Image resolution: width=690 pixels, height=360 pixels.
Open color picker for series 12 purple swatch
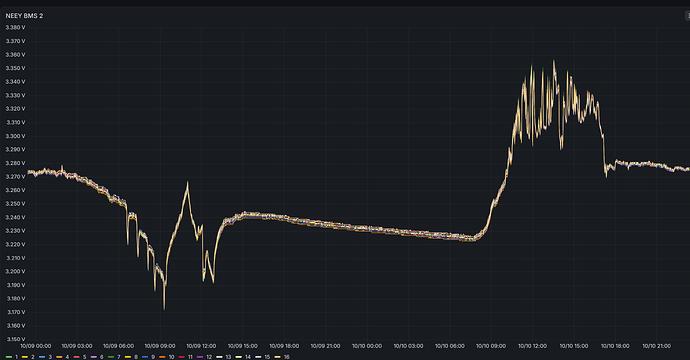tap(200, 357)
